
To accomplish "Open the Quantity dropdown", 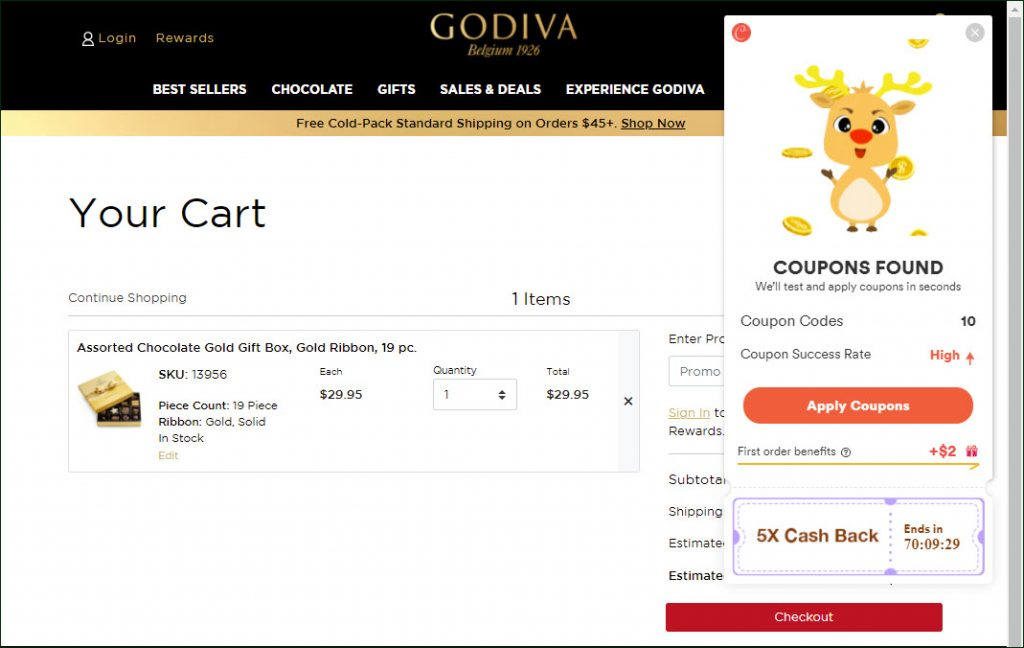I will [x=475, y=395].
